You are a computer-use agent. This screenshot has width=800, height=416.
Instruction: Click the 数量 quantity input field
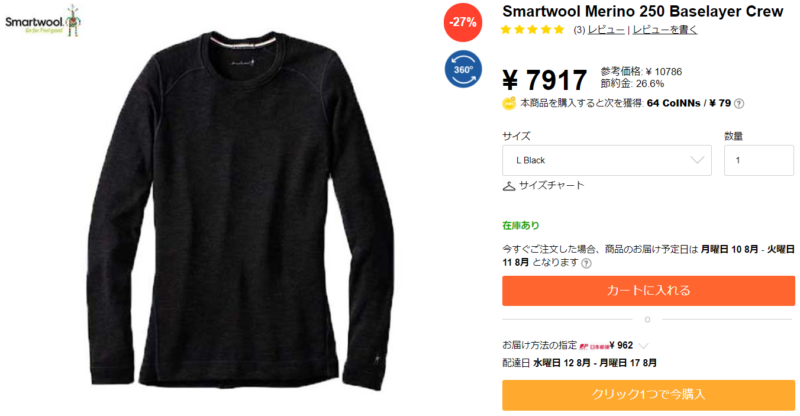click(x=759, y=160)
